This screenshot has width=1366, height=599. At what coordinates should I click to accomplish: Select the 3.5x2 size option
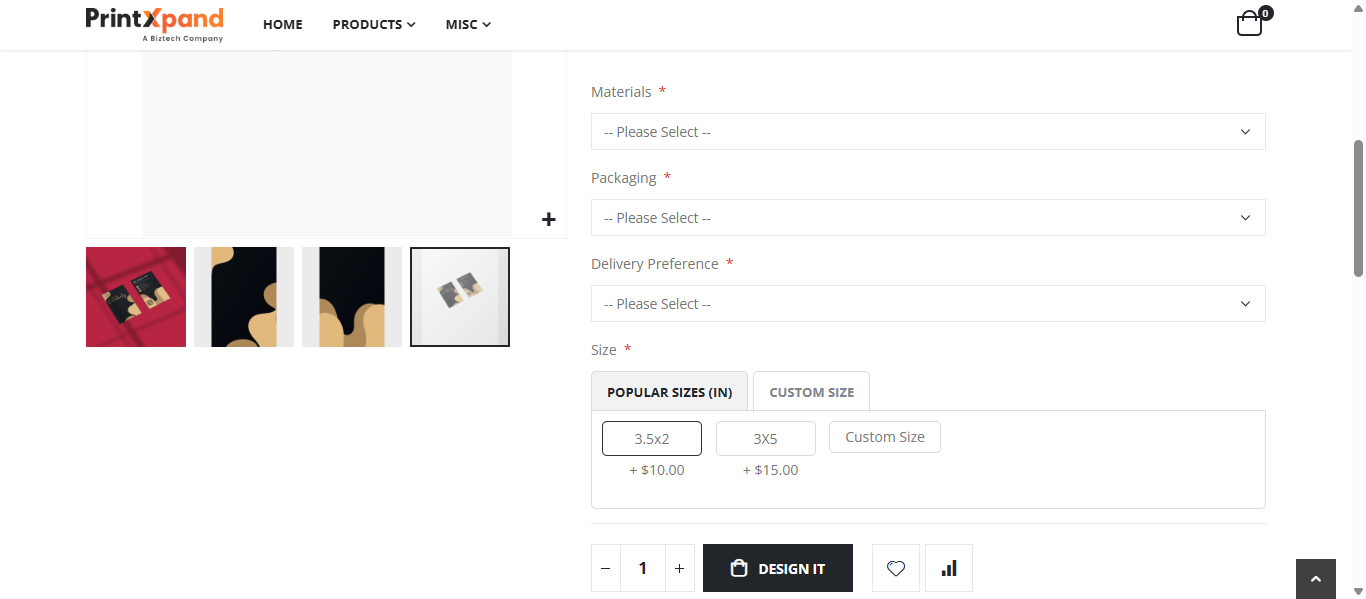[652, 439]
